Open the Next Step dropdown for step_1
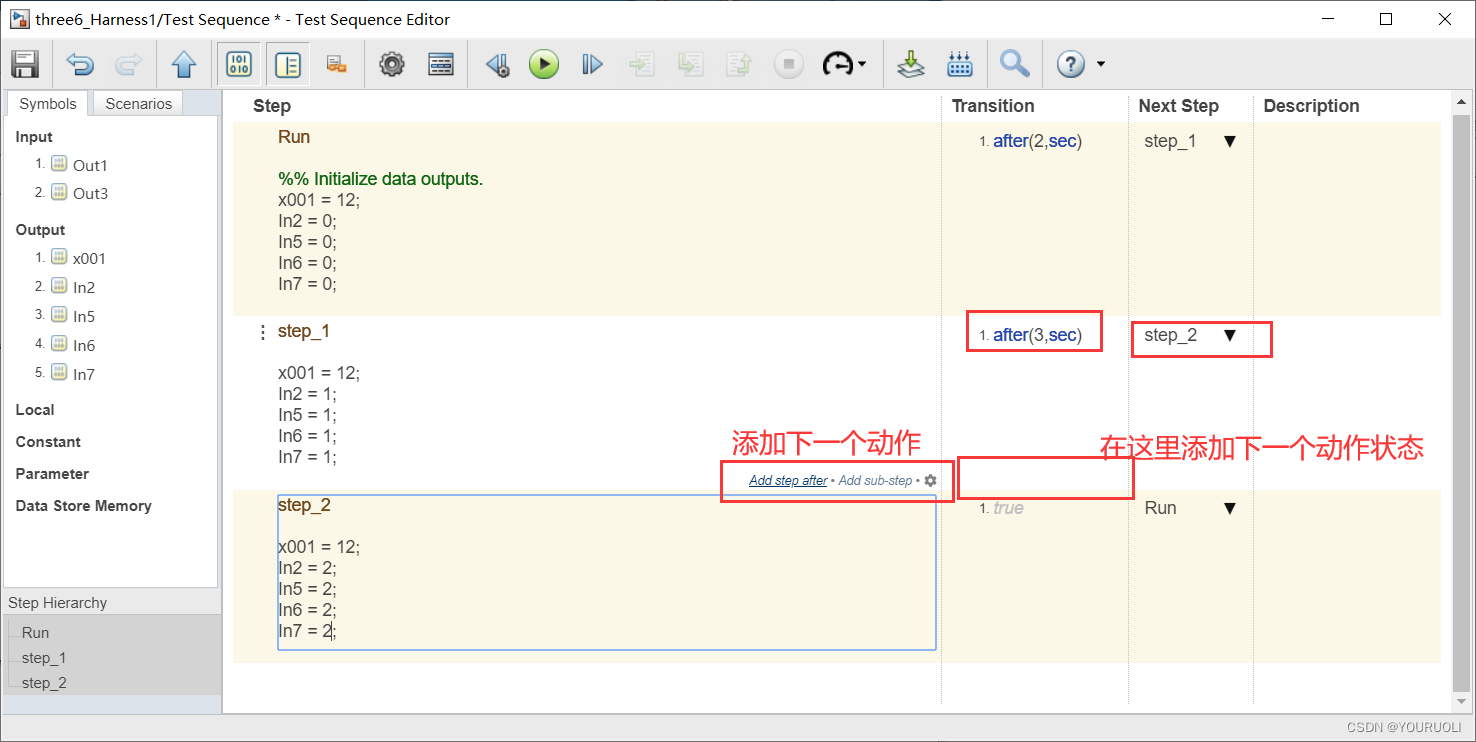1476x742 pixels. (x=1229, y=335)
